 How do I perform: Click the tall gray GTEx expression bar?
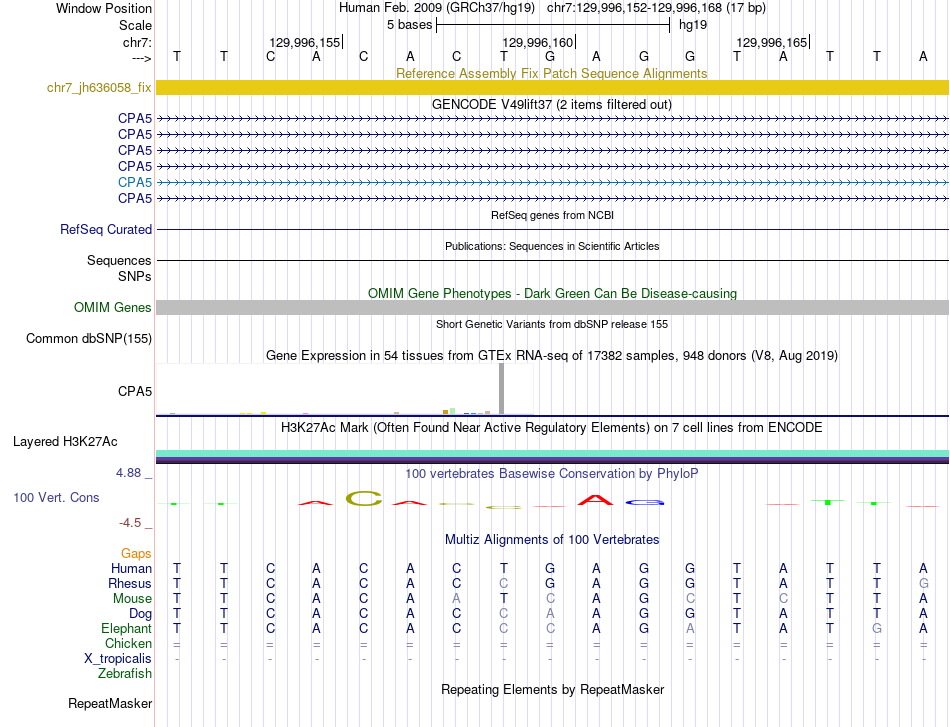(501, 389)
